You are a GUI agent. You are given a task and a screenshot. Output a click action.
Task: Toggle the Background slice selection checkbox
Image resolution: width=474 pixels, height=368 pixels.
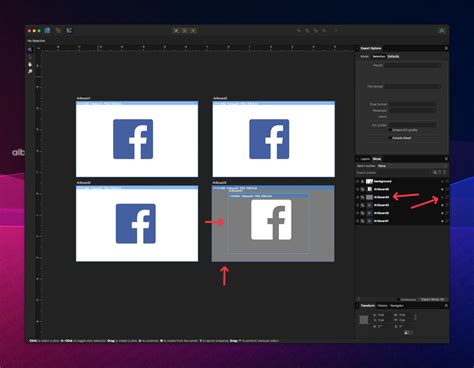tap(358, 181)
